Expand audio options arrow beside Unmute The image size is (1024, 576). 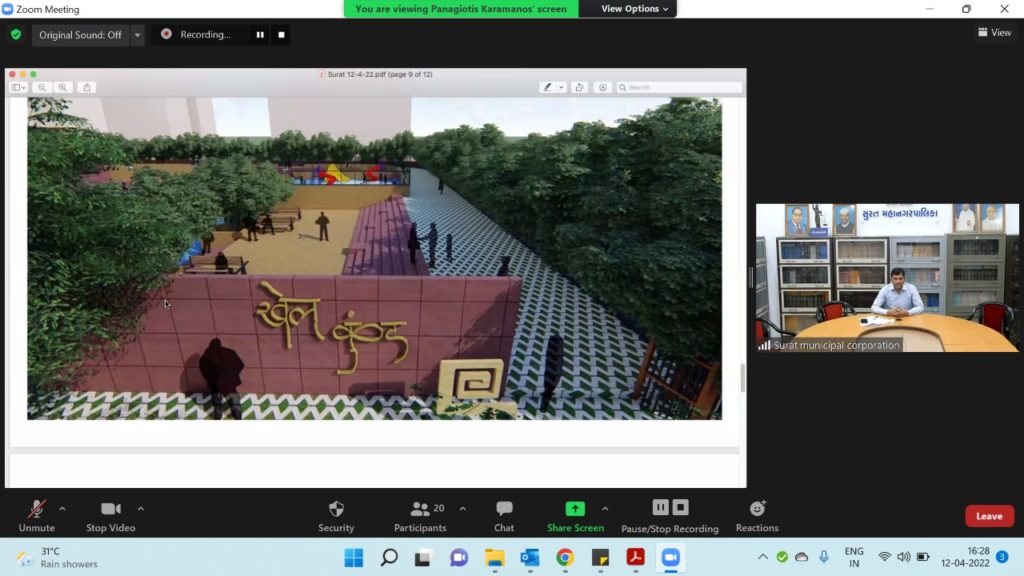click(x=62, y=508)
